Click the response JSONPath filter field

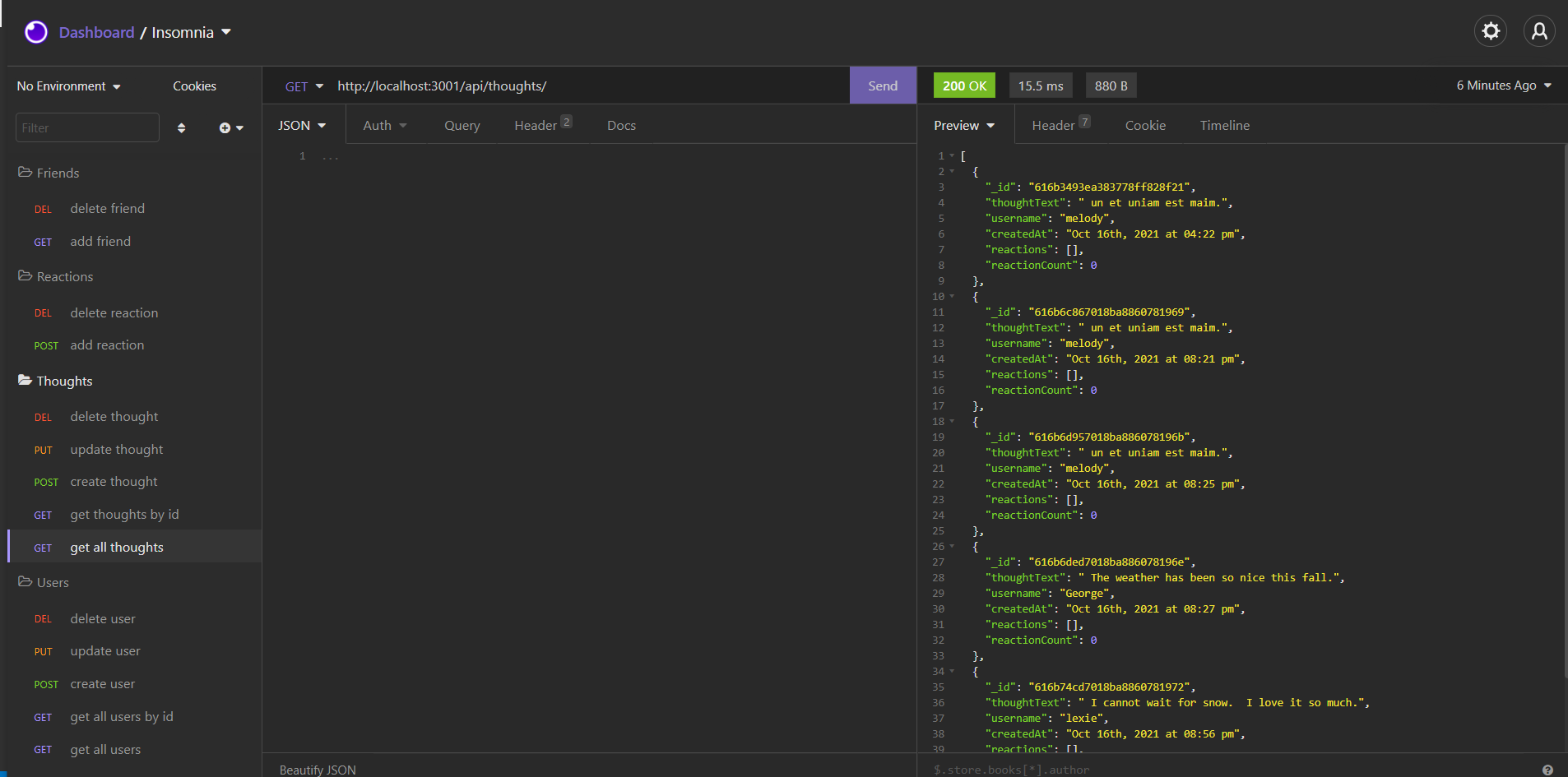(x=1230, y=770)
